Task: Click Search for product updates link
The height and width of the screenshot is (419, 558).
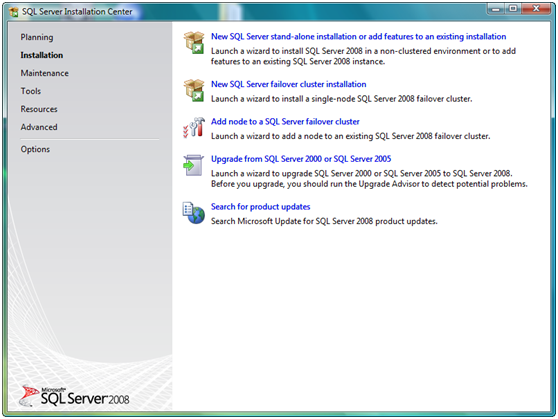Action: pos(260,207)
